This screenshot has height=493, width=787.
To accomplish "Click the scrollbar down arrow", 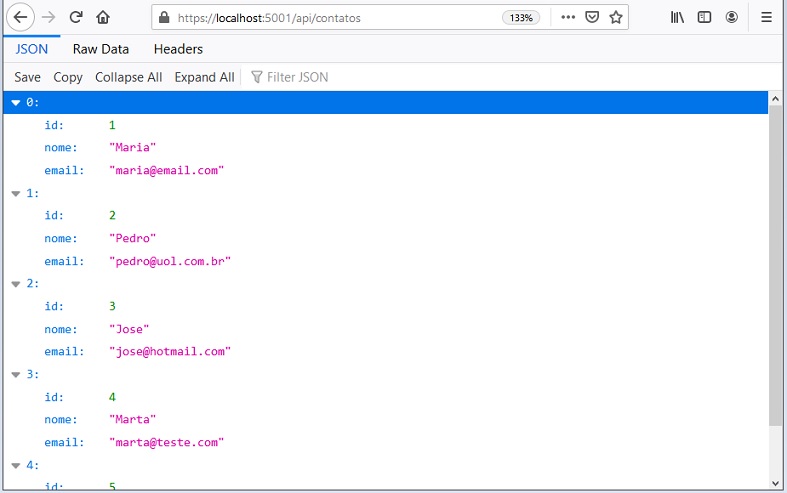I will coord(775,483).
